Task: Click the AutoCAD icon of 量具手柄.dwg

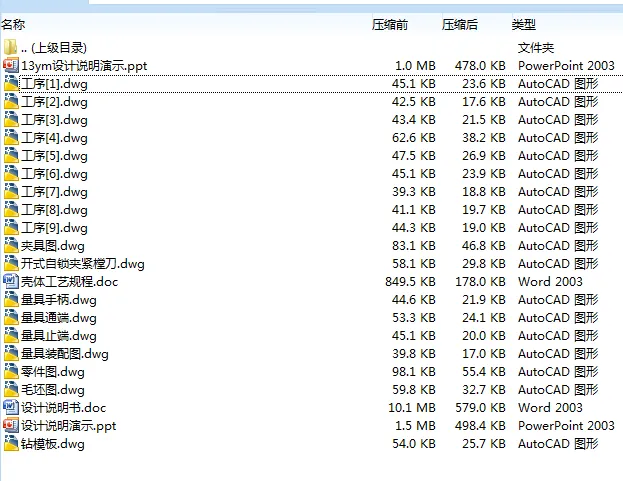Action: coord(11,299)
